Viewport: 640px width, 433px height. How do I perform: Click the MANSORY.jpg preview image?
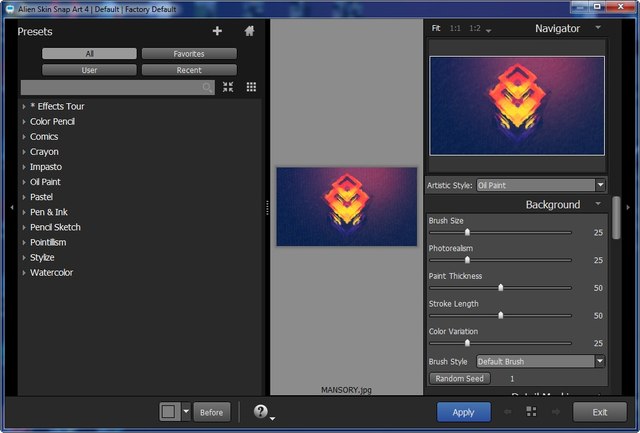(346, 206)
